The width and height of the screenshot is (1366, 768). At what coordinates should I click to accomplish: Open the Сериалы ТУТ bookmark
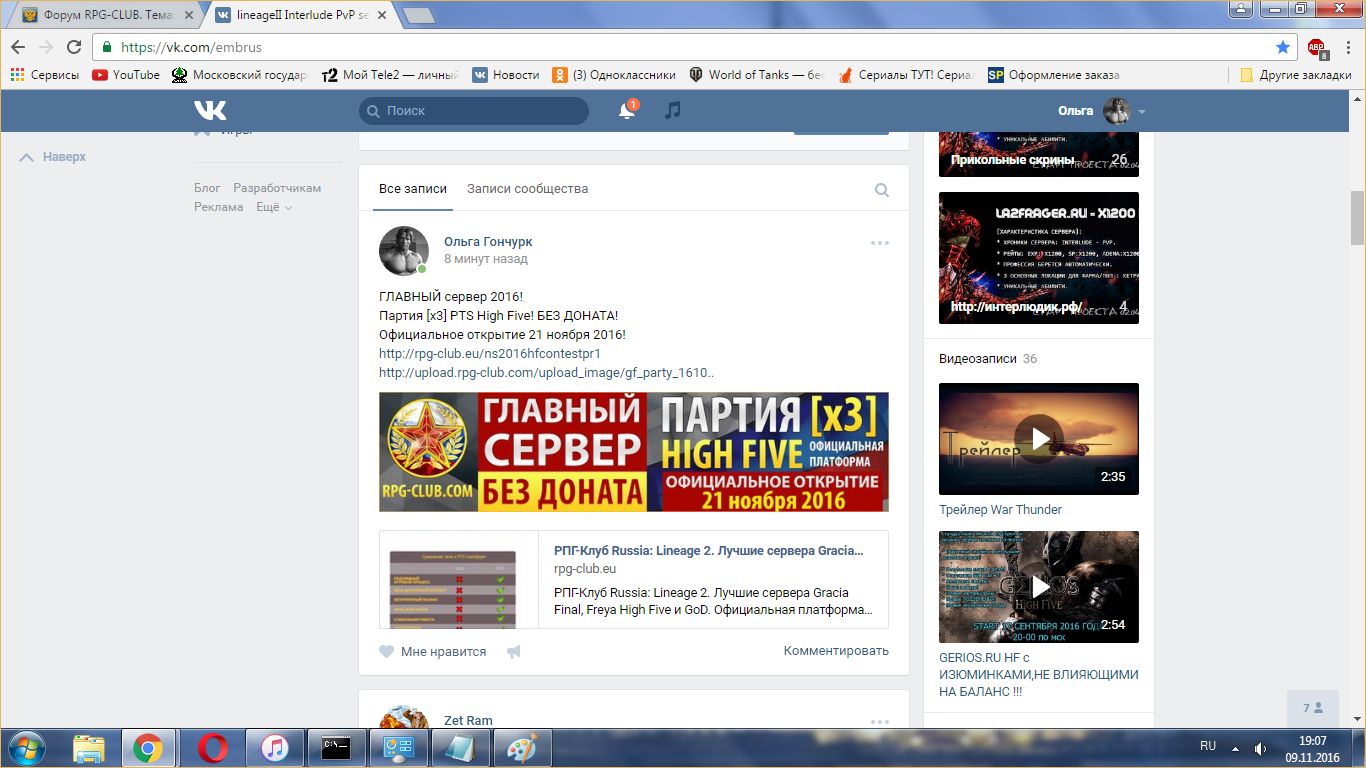906,75
